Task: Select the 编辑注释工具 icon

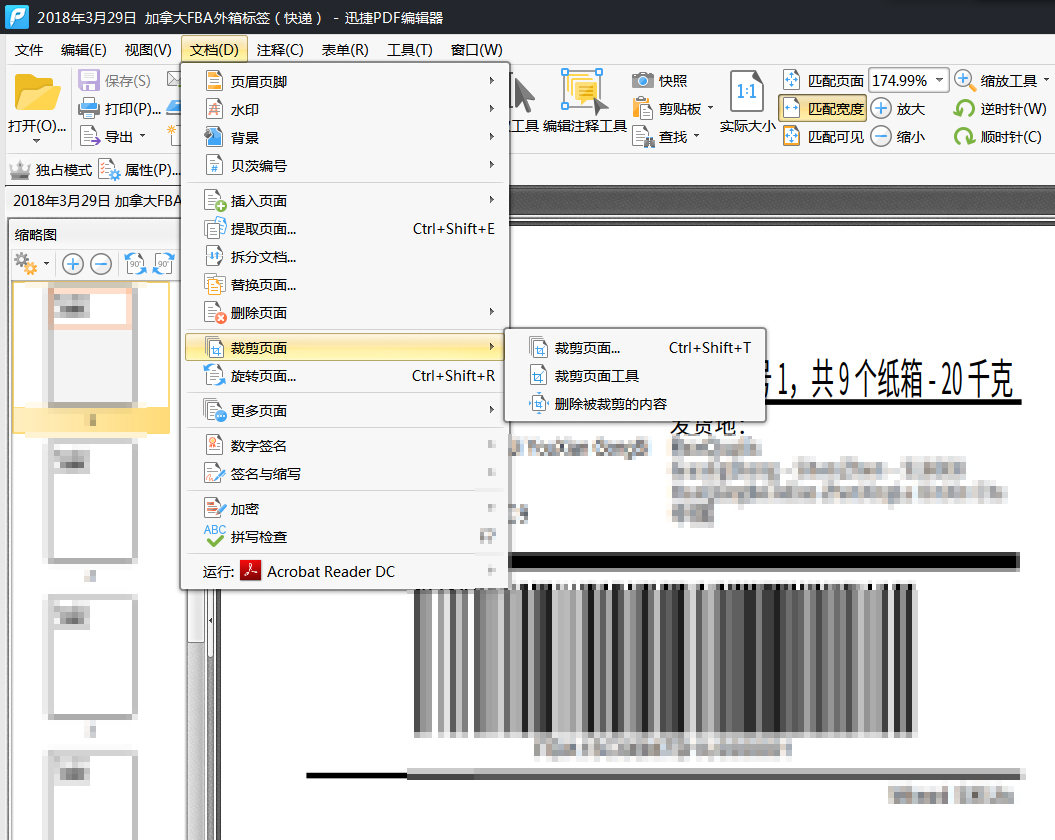Action: [x=584, y=92]
